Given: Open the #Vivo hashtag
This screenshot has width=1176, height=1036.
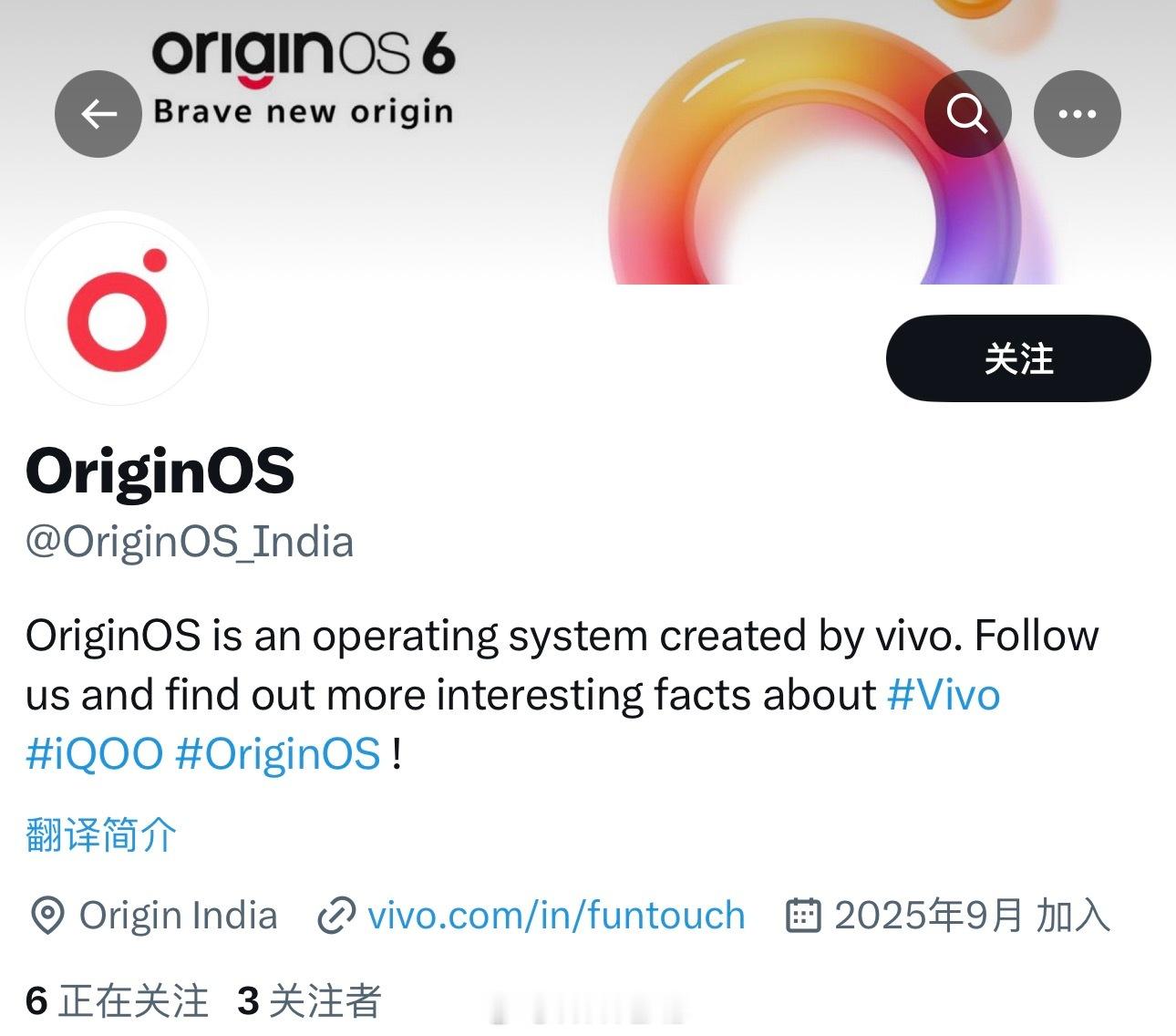Looking at the screenshot, I should (x=944, y=695).
